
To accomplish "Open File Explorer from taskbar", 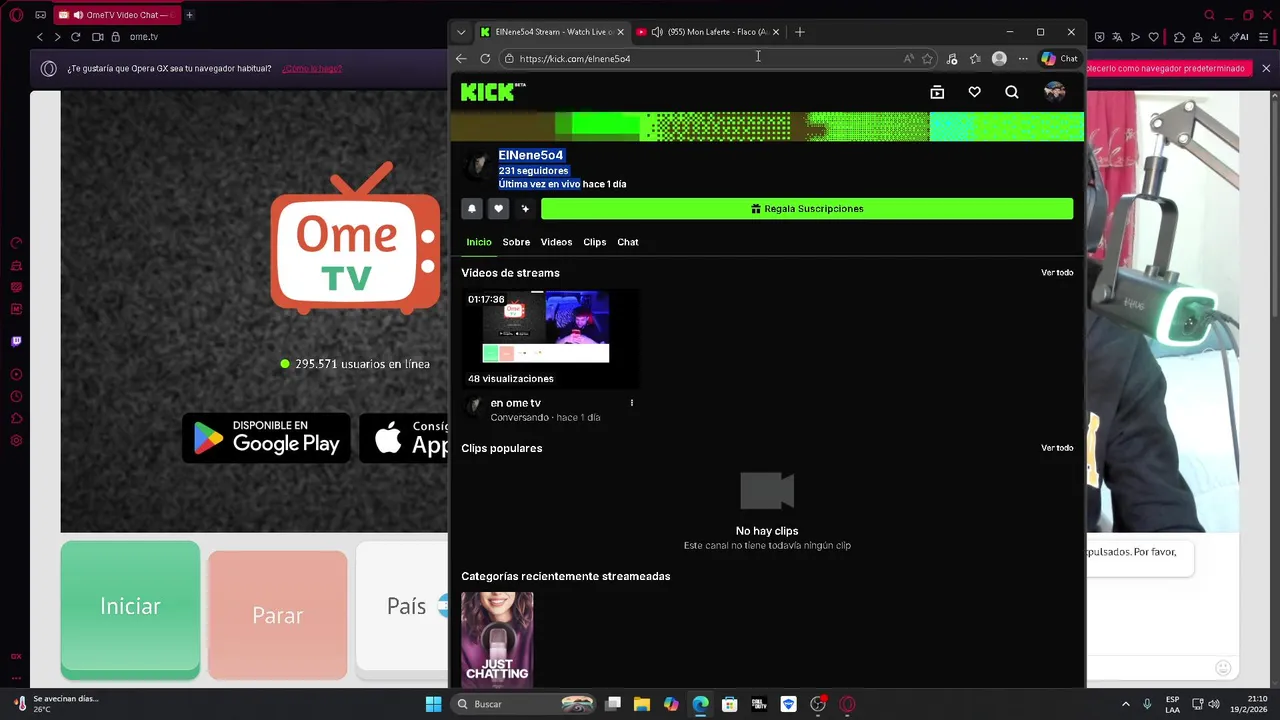I will [642, 704].
